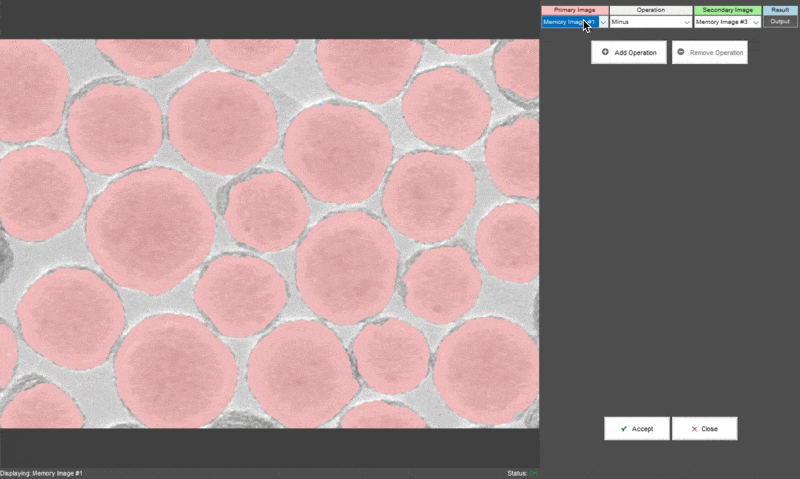This screenshot has width=800, height=479.
Task: Click the Memory Image #3 selection text
Action: click(721, 21)
